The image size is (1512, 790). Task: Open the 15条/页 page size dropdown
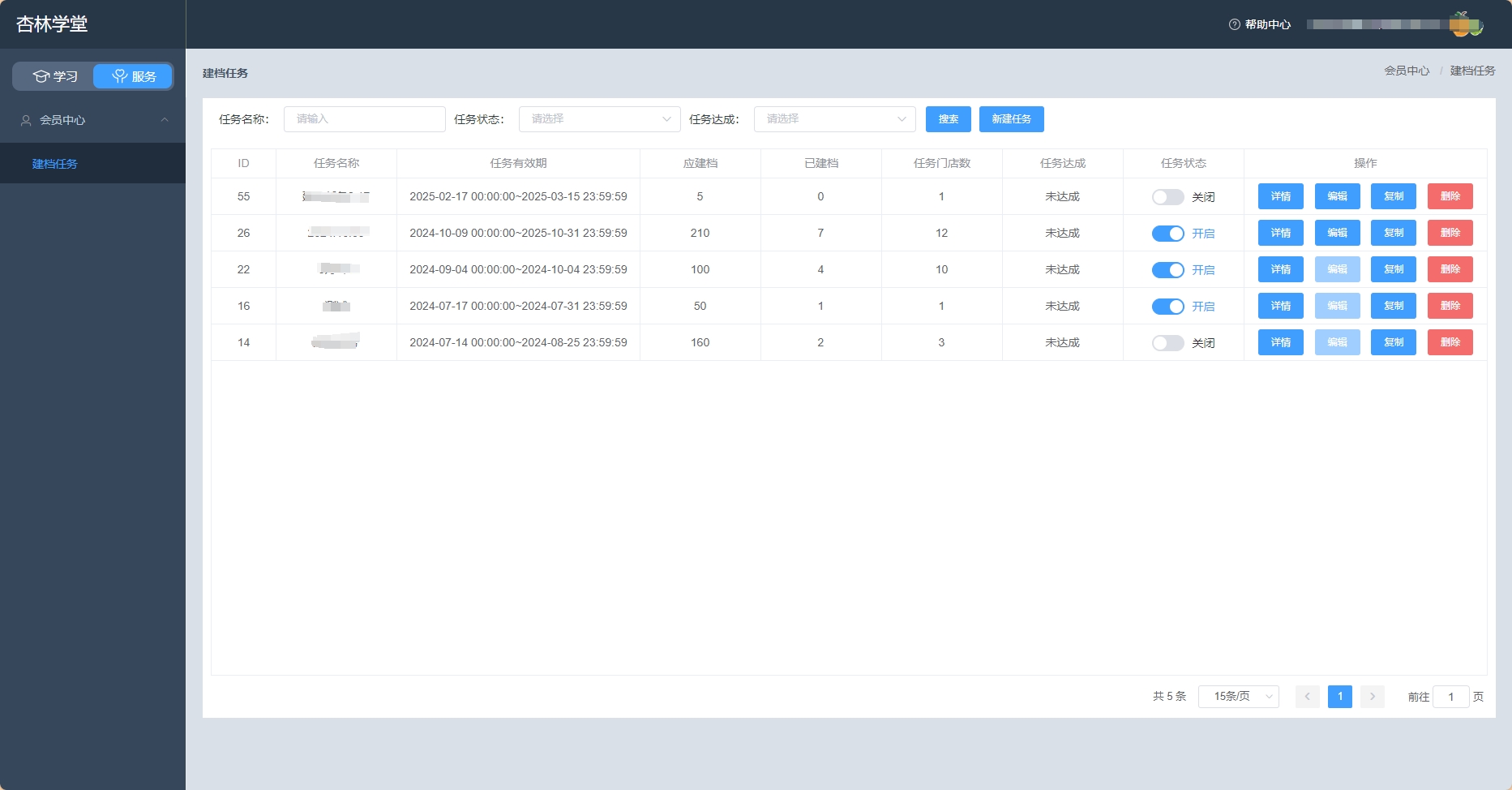(x=1239, y=697)
